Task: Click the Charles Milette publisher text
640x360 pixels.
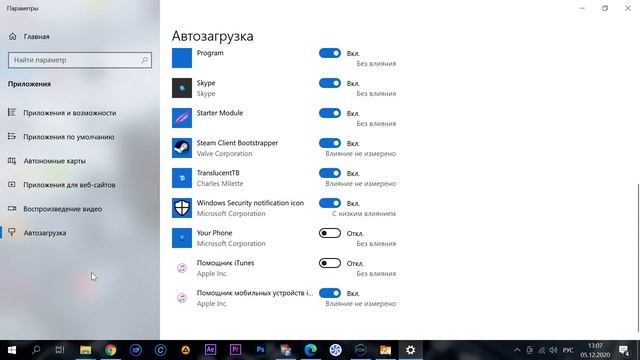Action: (220, 184)
